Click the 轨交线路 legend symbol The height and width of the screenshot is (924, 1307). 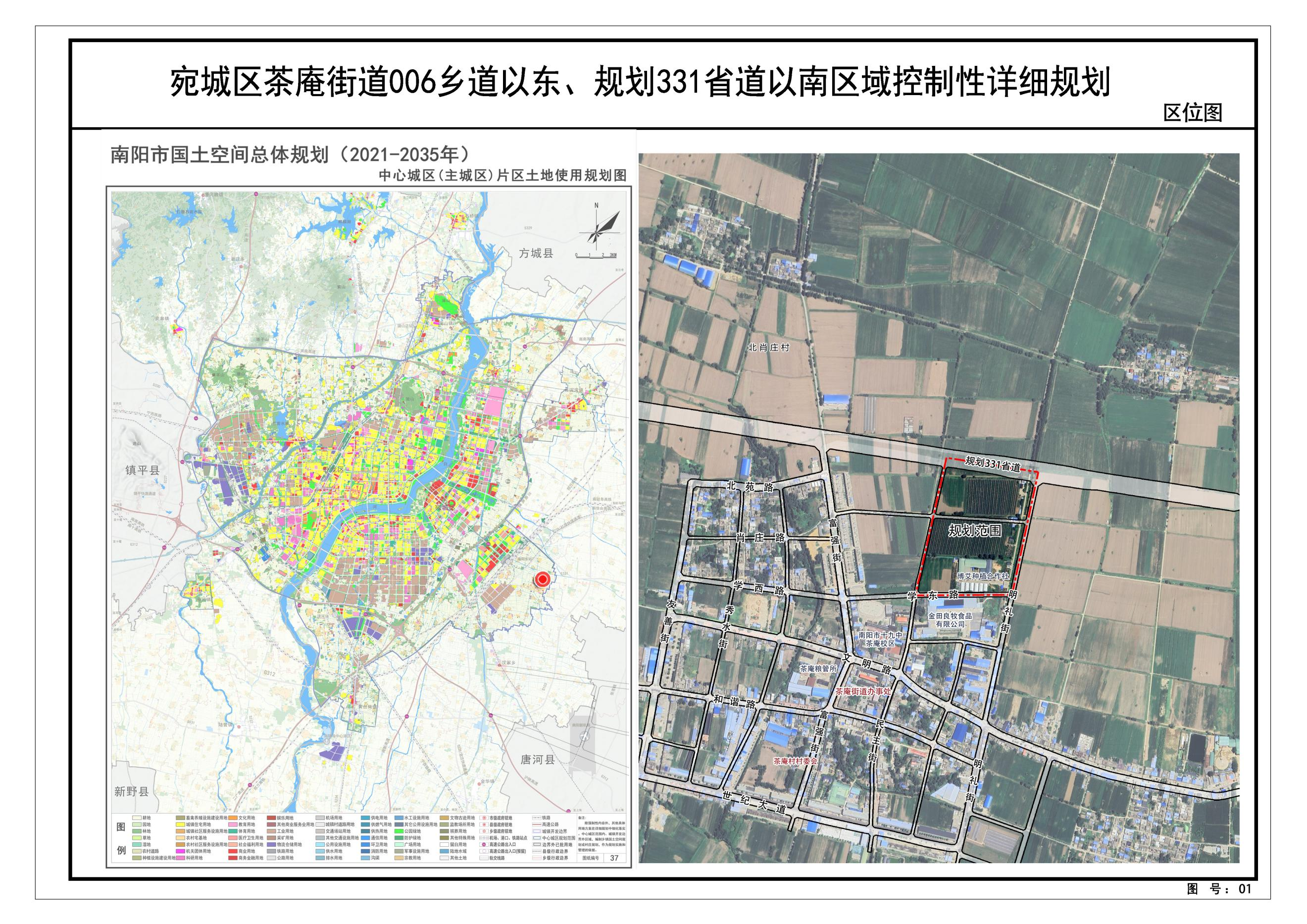485,858
